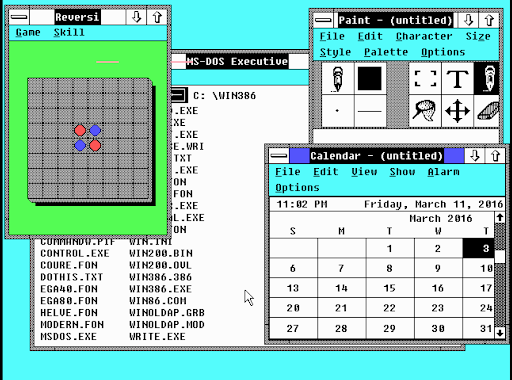The width and height of the screenshot is (512, 380).
Task: Click the white Calendar scrollbar thumb
Action: click(x=499, y=257)
